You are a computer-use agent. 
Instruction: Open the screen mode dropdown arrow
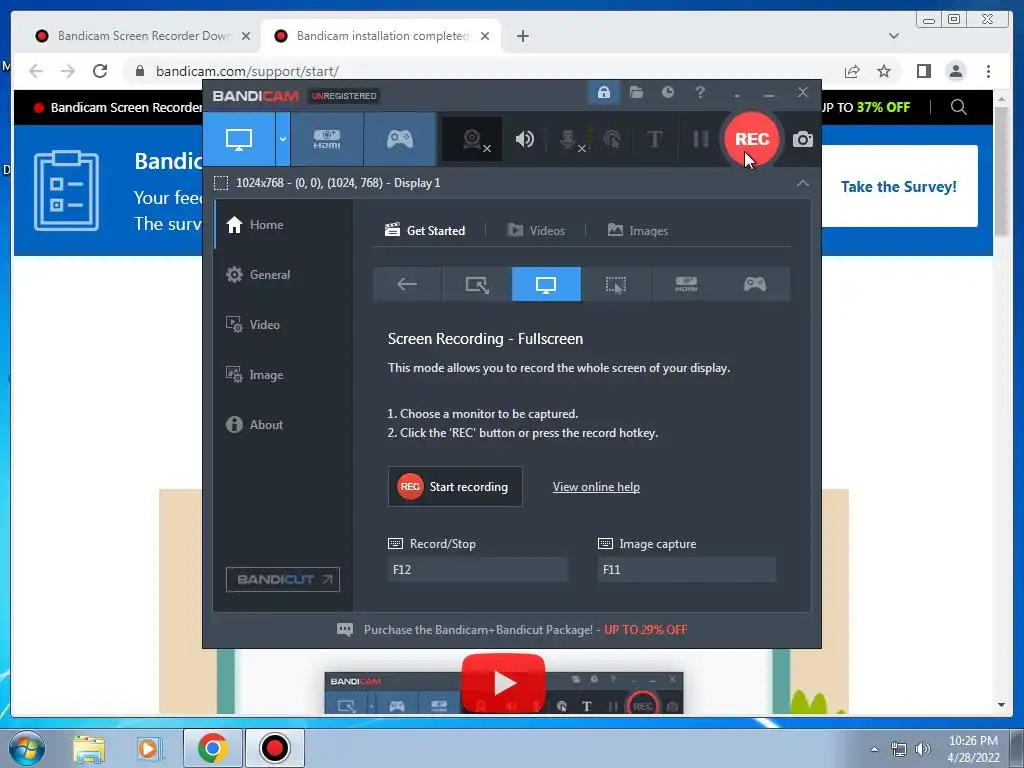coord(283,139)
